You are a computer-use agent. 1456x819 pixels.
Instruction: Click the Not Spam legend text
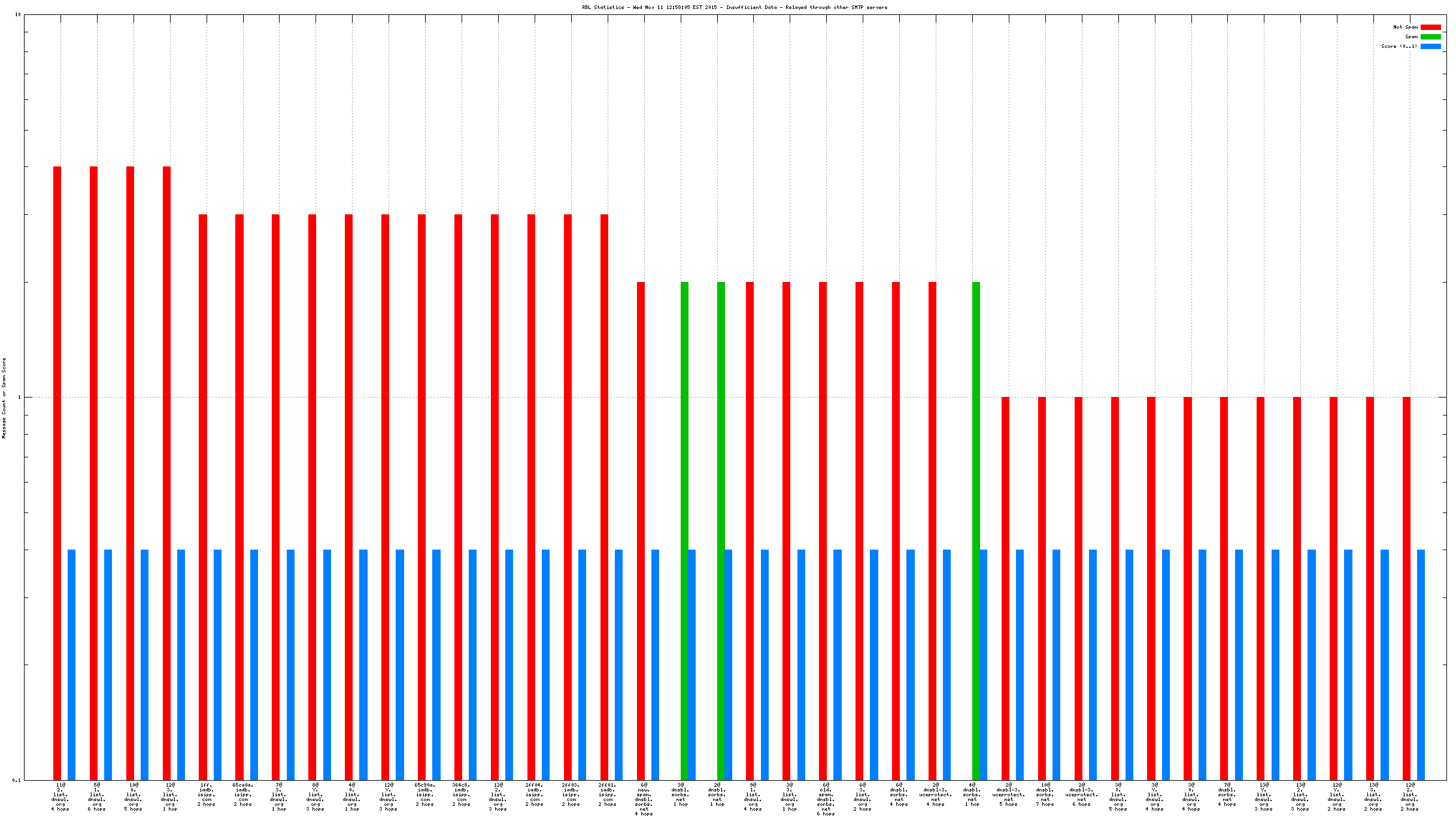tap(1405, 28)
